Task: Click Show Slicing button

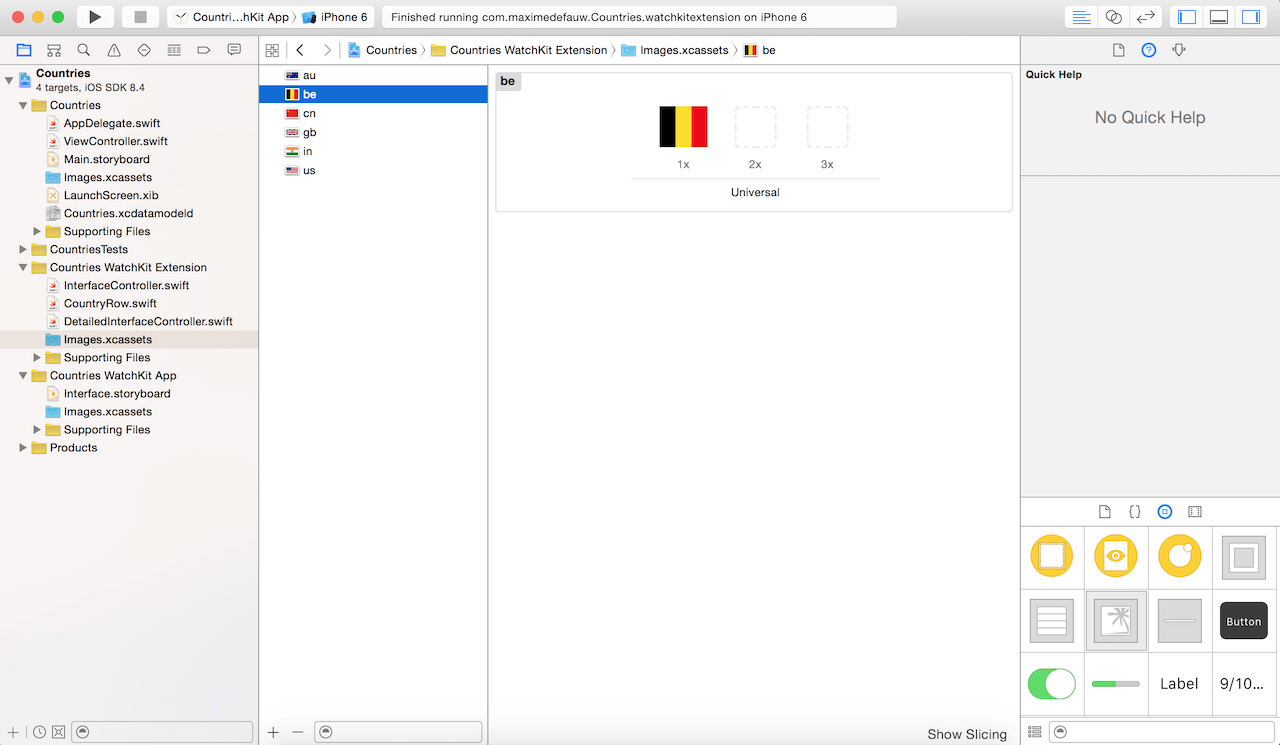Action: pyautogui.click(x=966, y=734)
